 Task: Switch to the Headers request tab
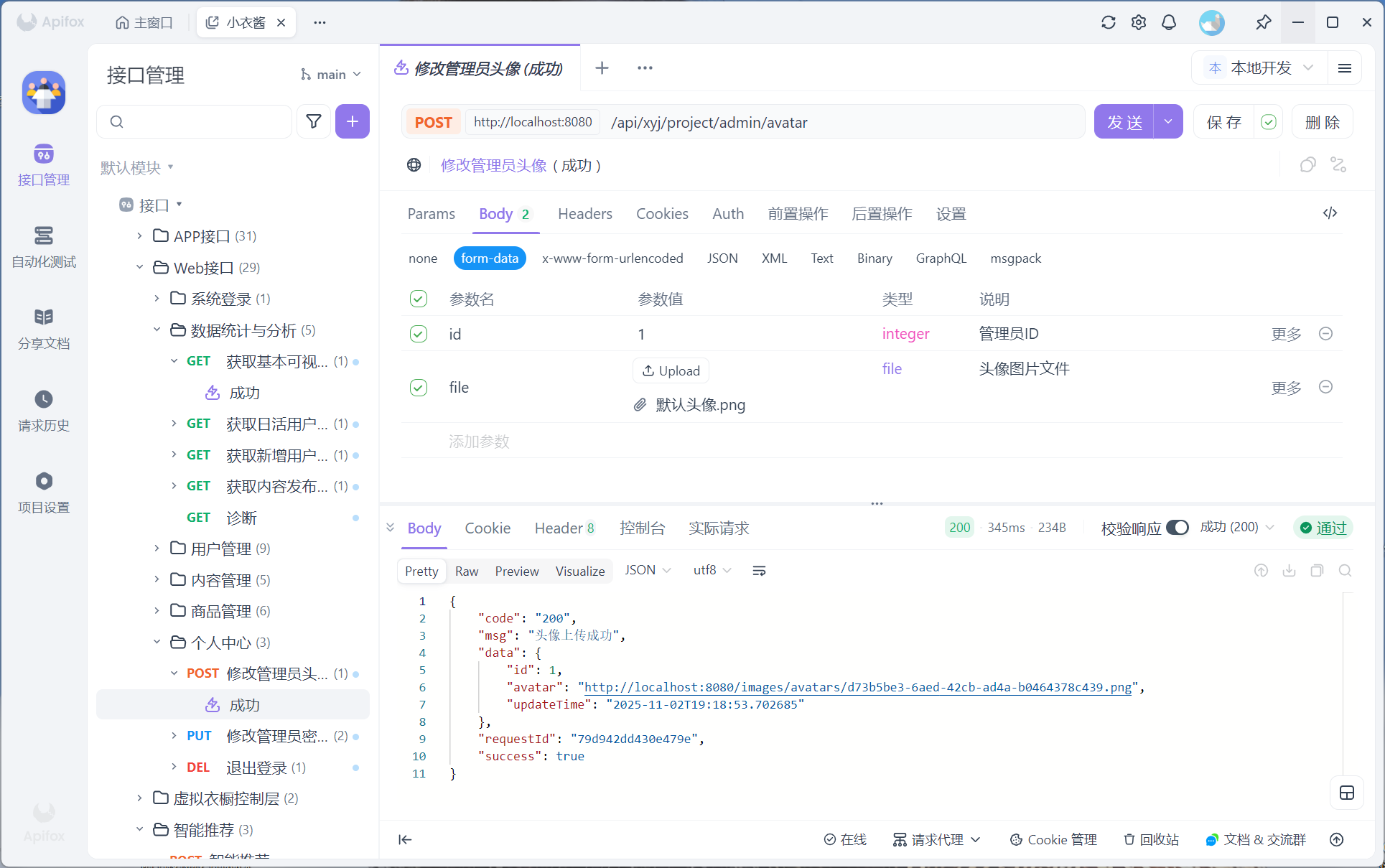tap(584, 214)
